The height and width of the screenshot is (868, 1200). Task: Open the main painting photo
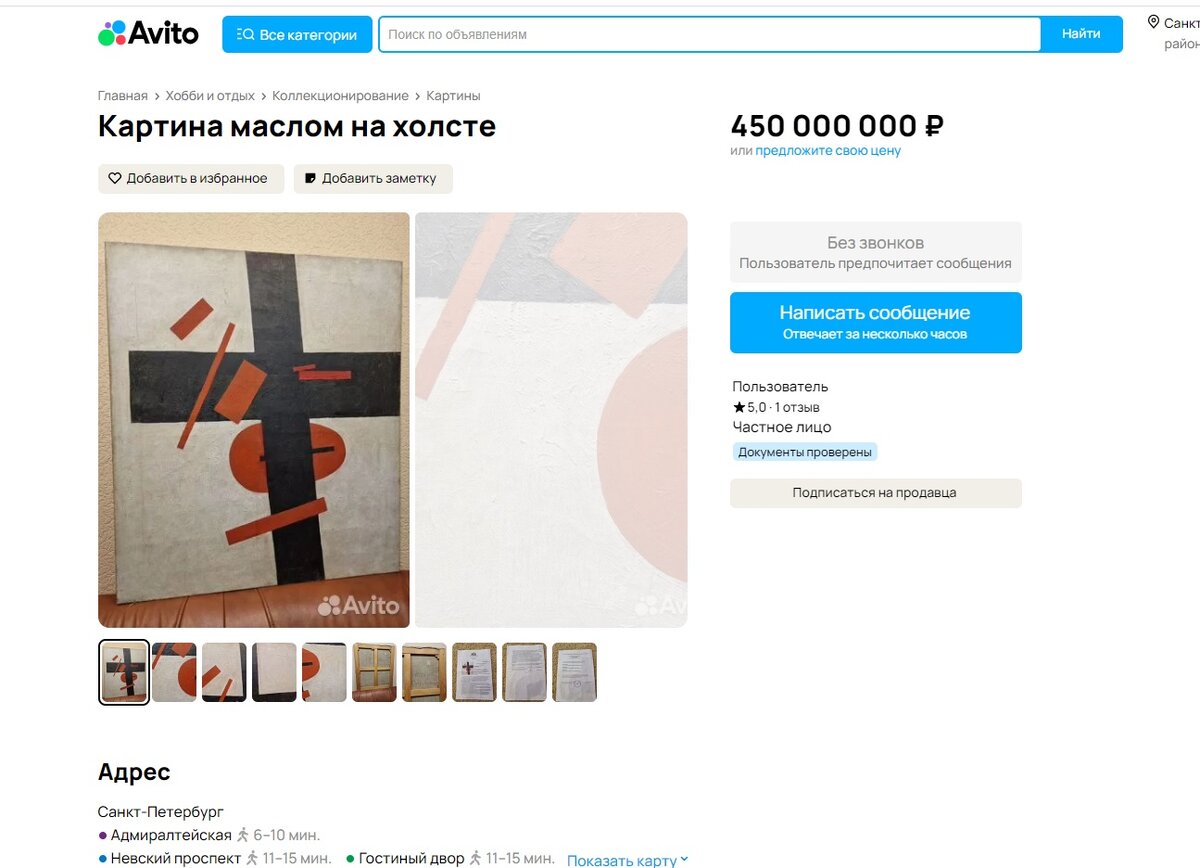254,420
